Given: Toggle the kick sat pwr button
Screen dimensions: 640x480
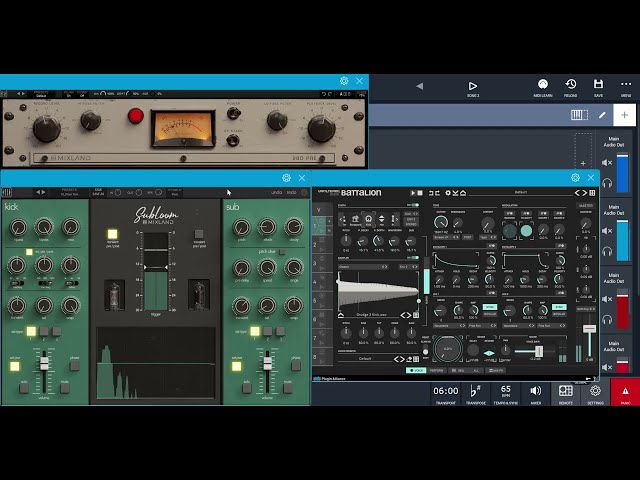Looking at the screenshot, I should [x=15, y=366].
